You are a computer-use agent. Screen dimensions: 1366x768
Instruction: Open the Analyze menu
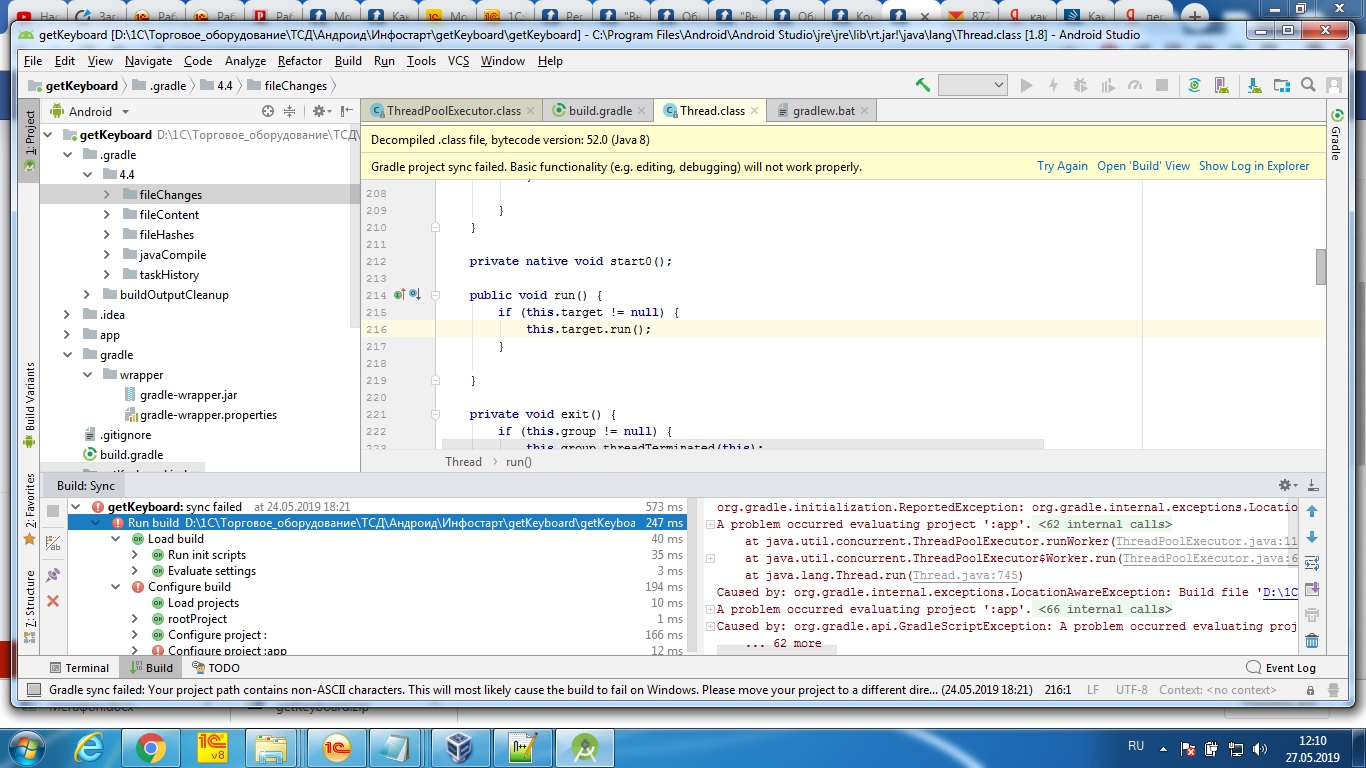pos(245,61)
